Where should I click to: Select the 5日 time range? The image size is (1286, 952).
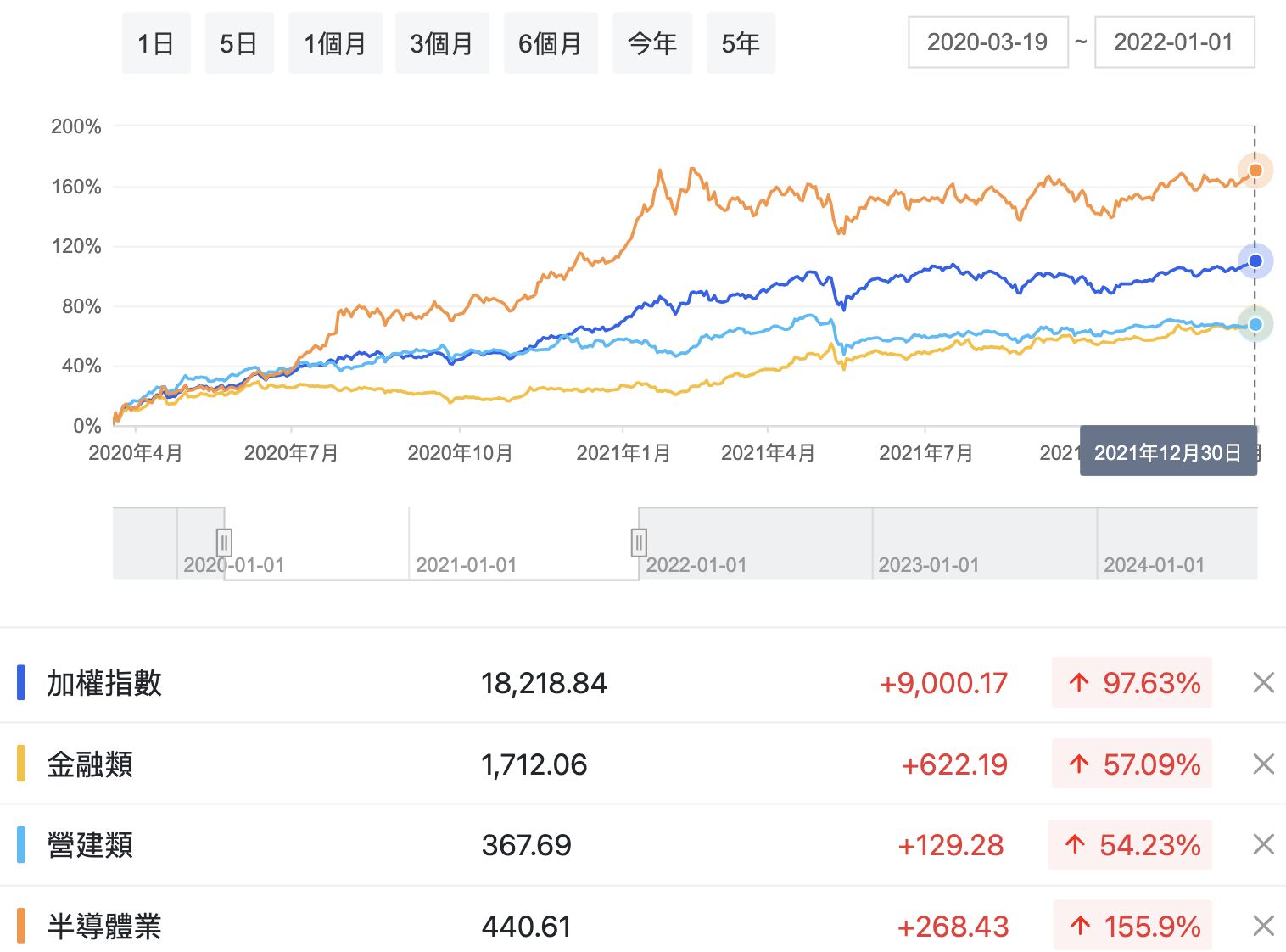click(x=239, y=43)
